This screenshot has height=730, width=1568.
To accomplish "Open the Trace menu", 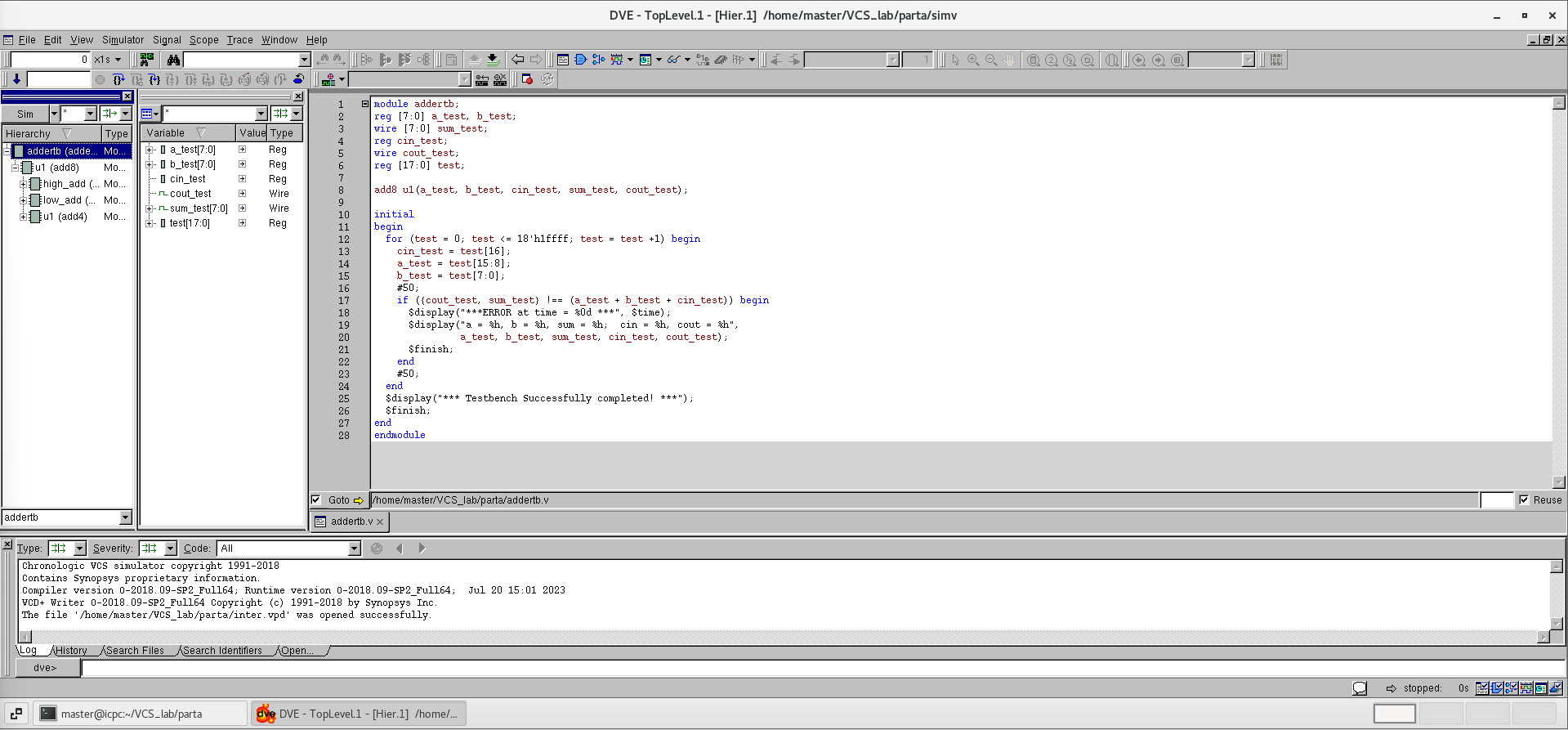I will pyautogui.click(x=239, y=39).
